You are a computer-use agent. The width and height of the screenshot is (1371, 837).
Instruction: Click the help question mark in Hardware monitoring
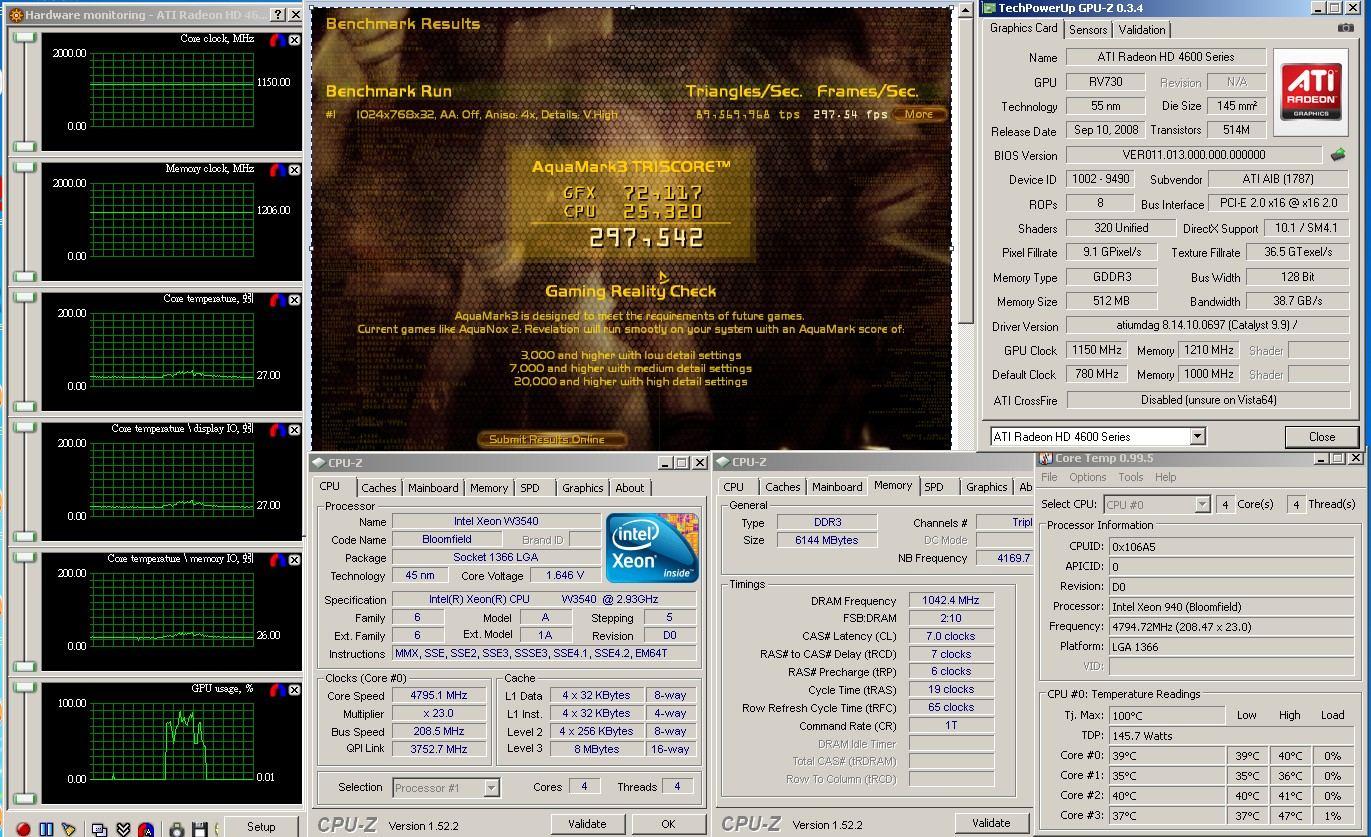tap(277, 15)
